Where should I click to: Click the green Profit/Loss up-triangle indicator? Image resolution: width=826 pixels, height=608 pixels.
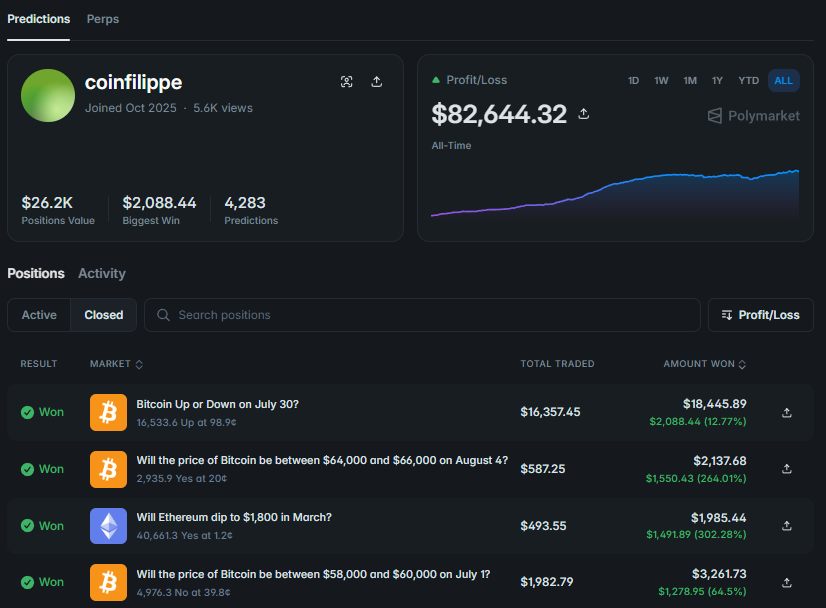[436, 80]
